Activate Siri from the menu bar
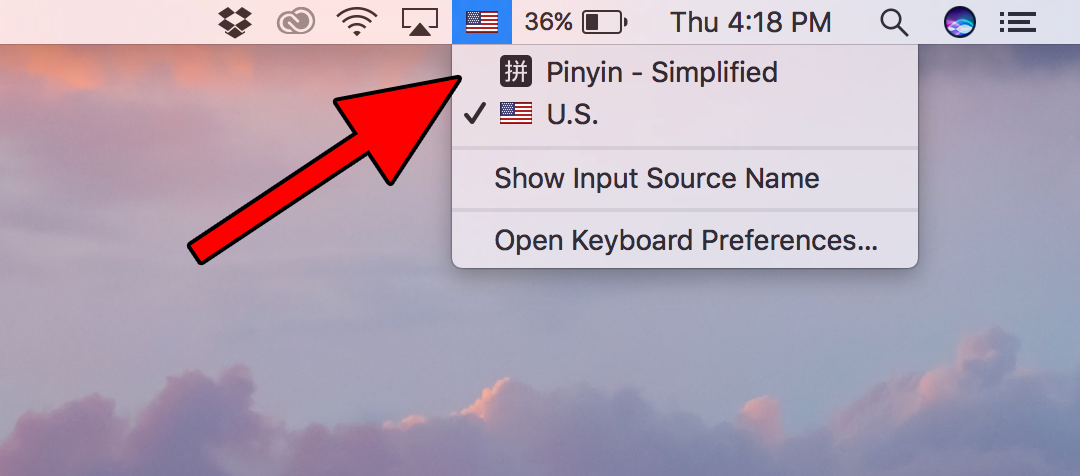Image resolution: width=1080 pixels, height=476 pixels. pyautogui.click(x=959, y=22)
